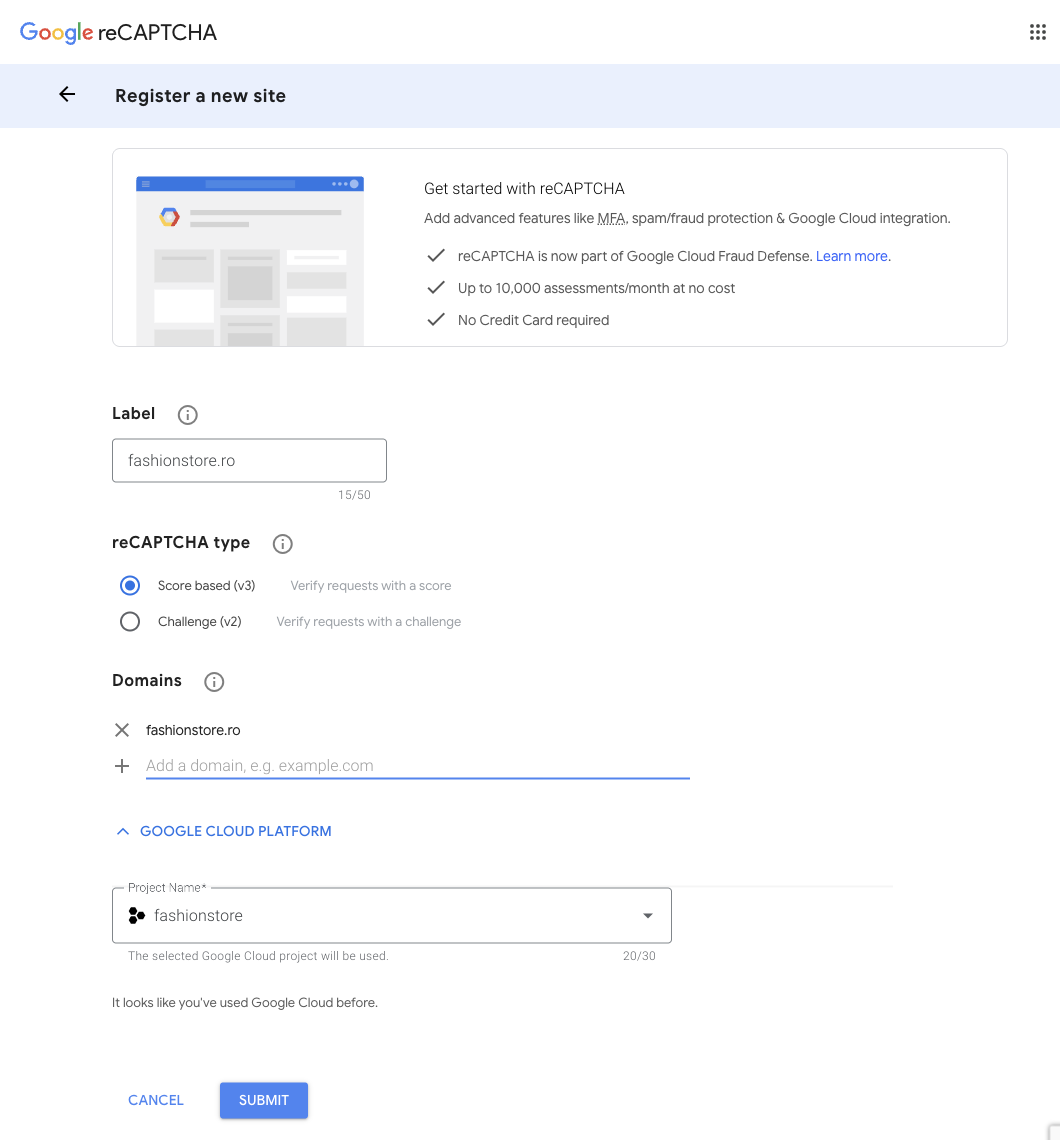
Task: Show info next to Domains heading
Action: point(214,682)
